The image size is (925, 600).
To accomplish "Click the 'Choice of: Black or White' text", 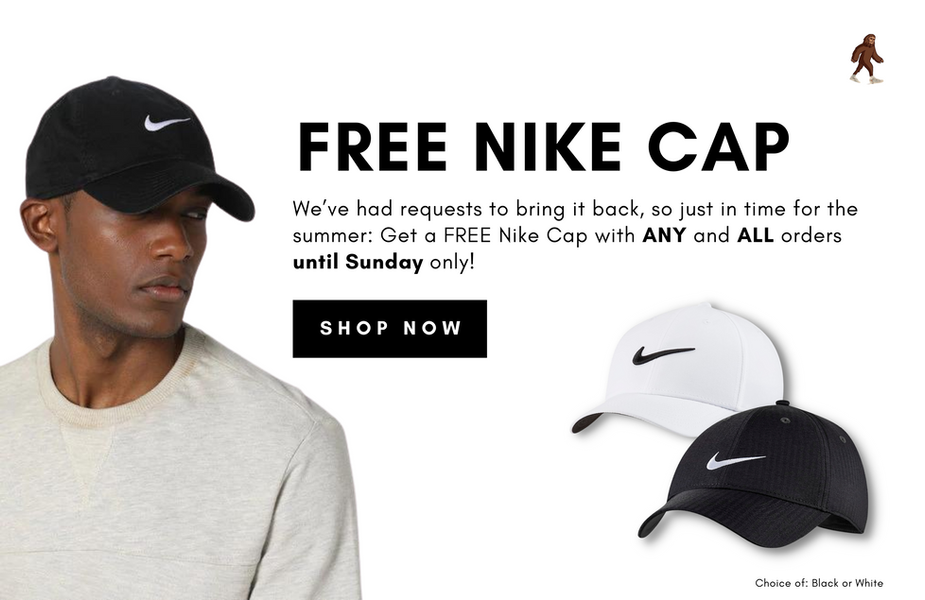I will (819, 583).
